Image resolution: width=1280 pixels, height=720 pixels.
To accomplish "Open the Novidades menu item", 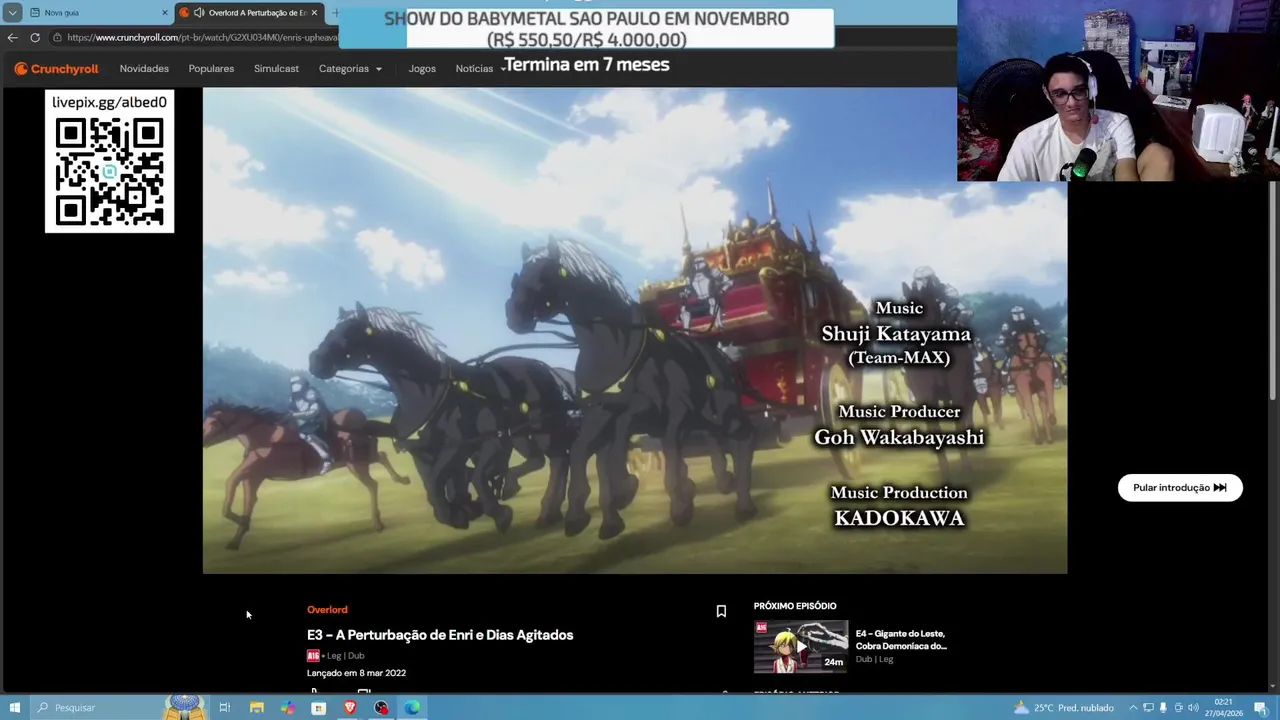I will coord(144,69).
